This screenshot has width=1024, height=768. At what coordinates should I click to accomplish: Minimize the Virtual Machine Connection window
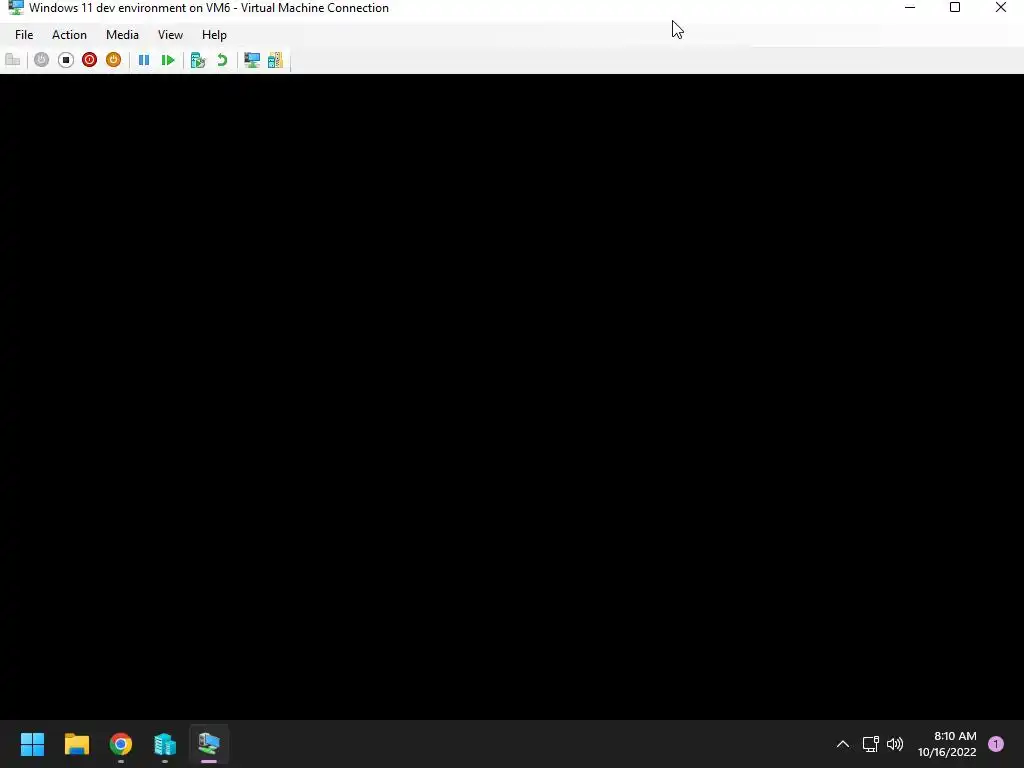910,8
